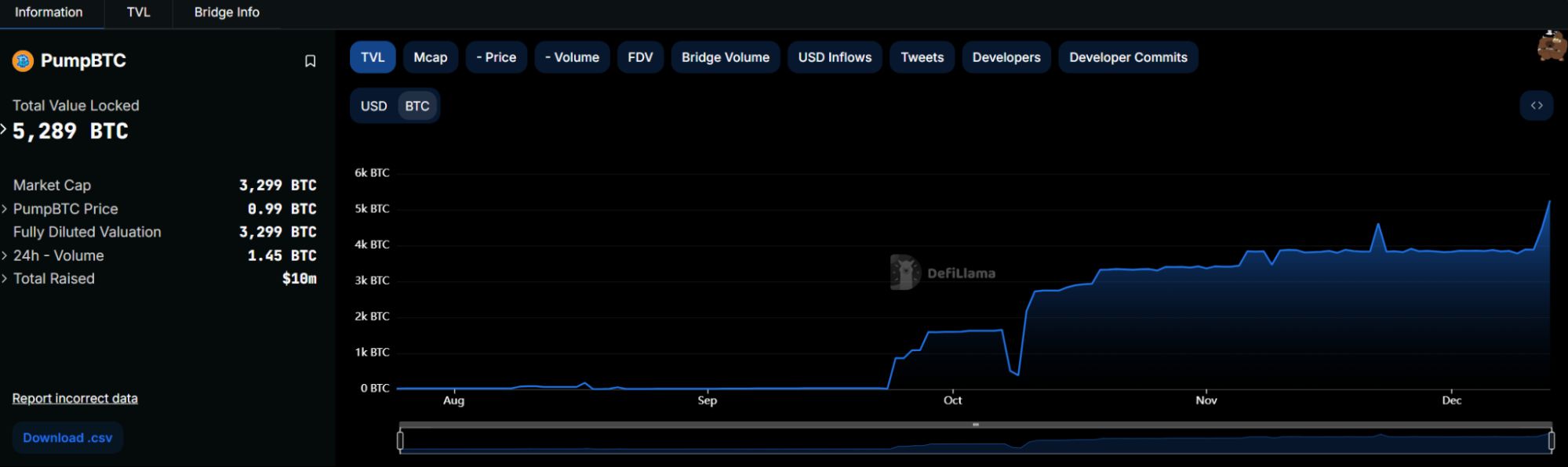This screenshot has width=1568, height=467.
Task: Click the PumpBTC orange logo icon
Action: (x=23, y=60)
